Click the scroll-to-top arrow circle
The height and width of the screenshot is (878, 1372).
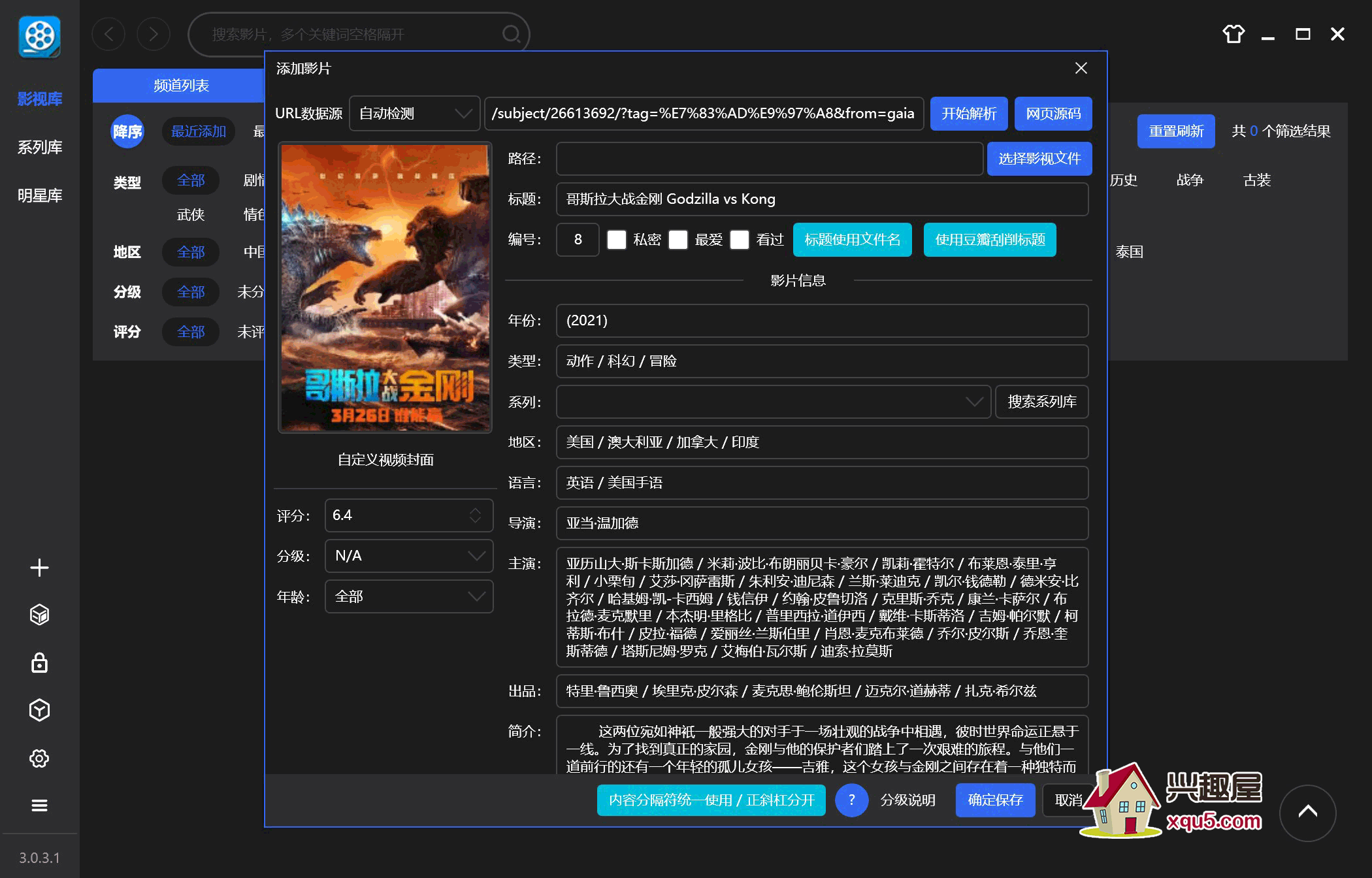click(1307, 812)
